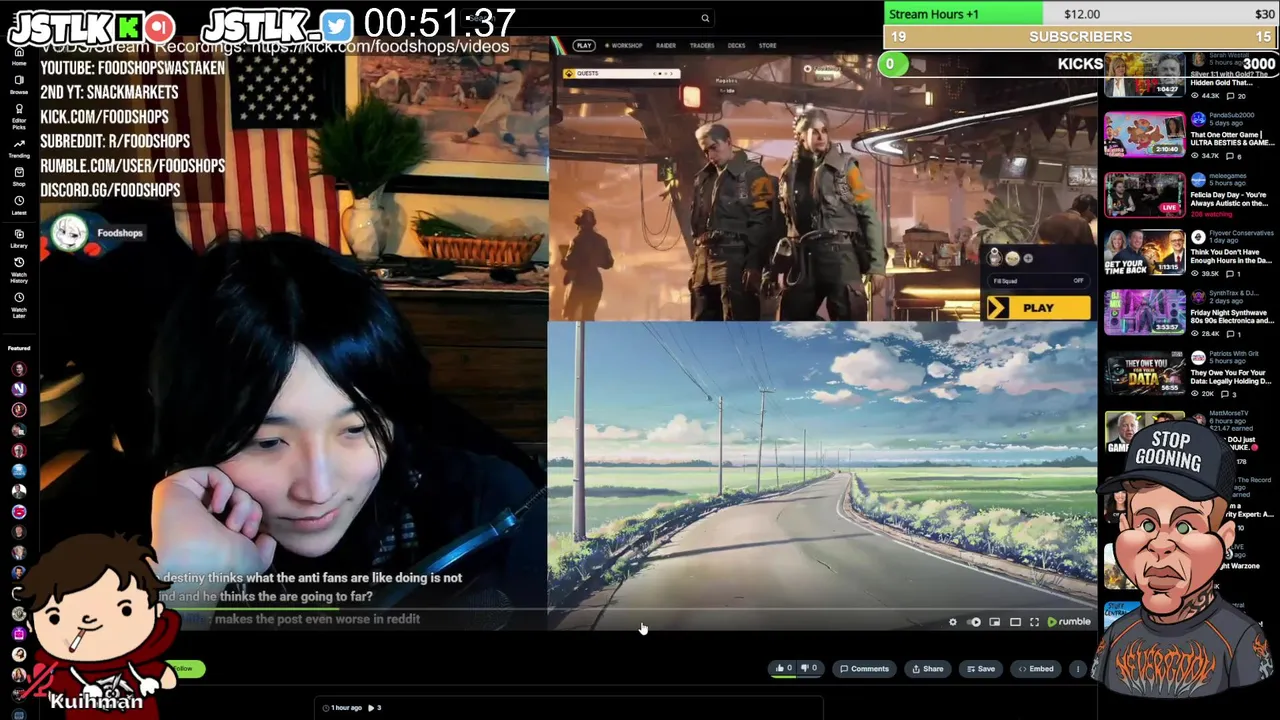Open Watch History in the sidebar
The image size is (1280, 720).
click(18, 271)
